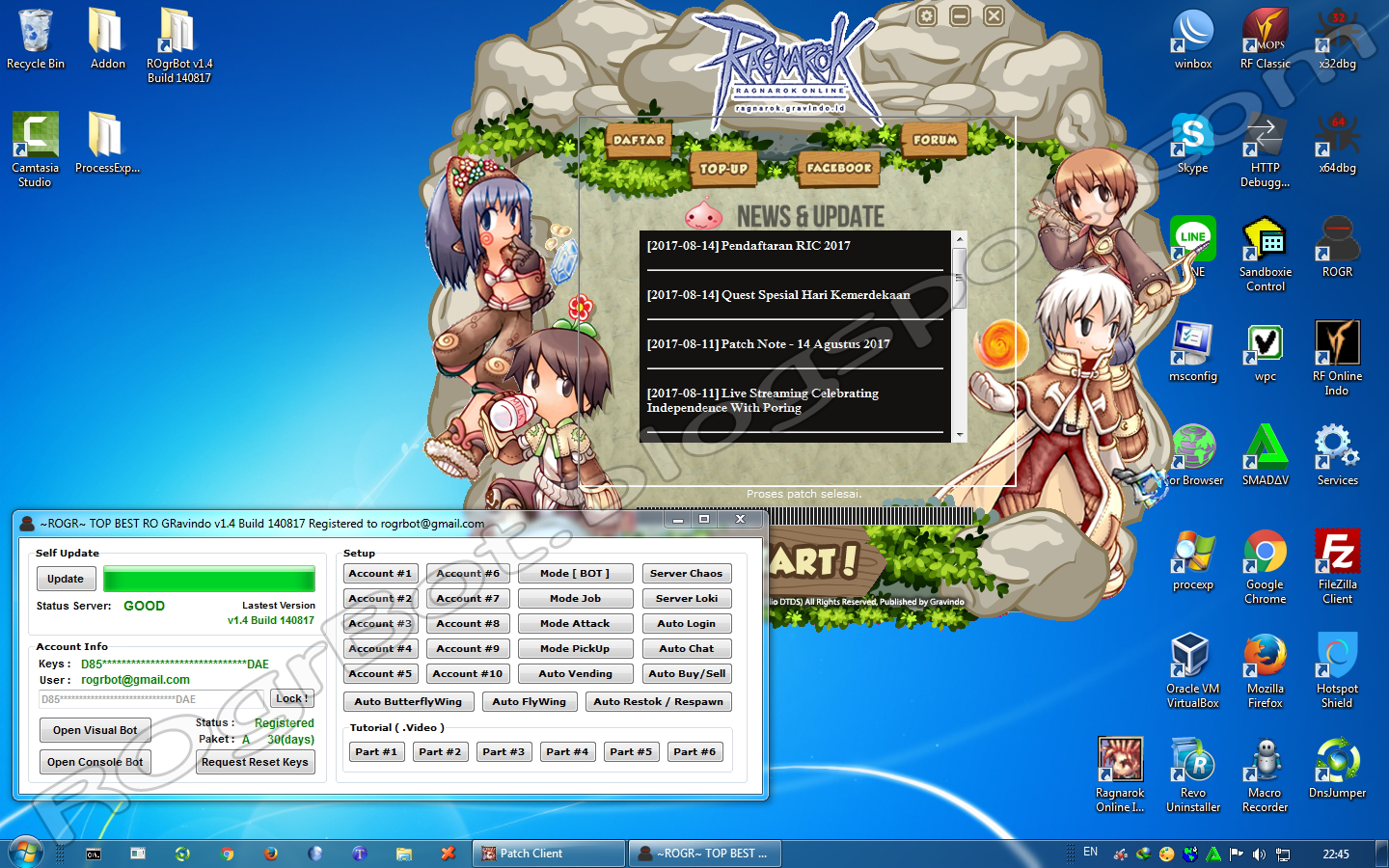Open the Addon folder icon
This screenshot has height=868, width=1389.
coord(107,40)
